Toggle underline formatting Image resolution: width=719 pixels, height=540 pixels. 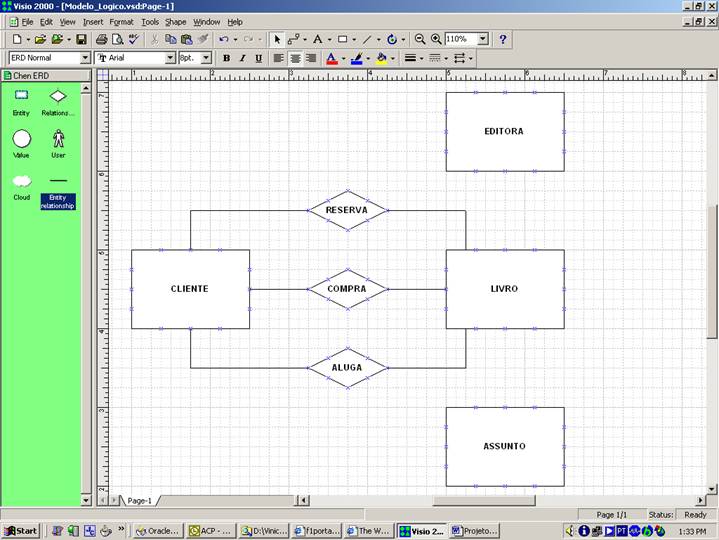coord(259,58)
